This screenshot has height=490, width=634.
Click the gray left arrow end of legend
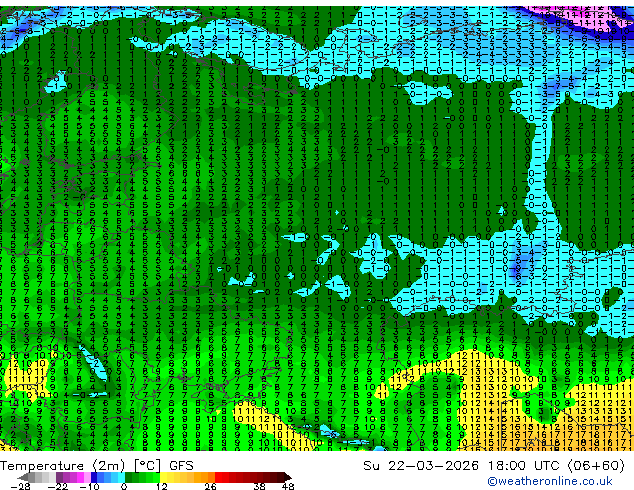pos(23,477)
